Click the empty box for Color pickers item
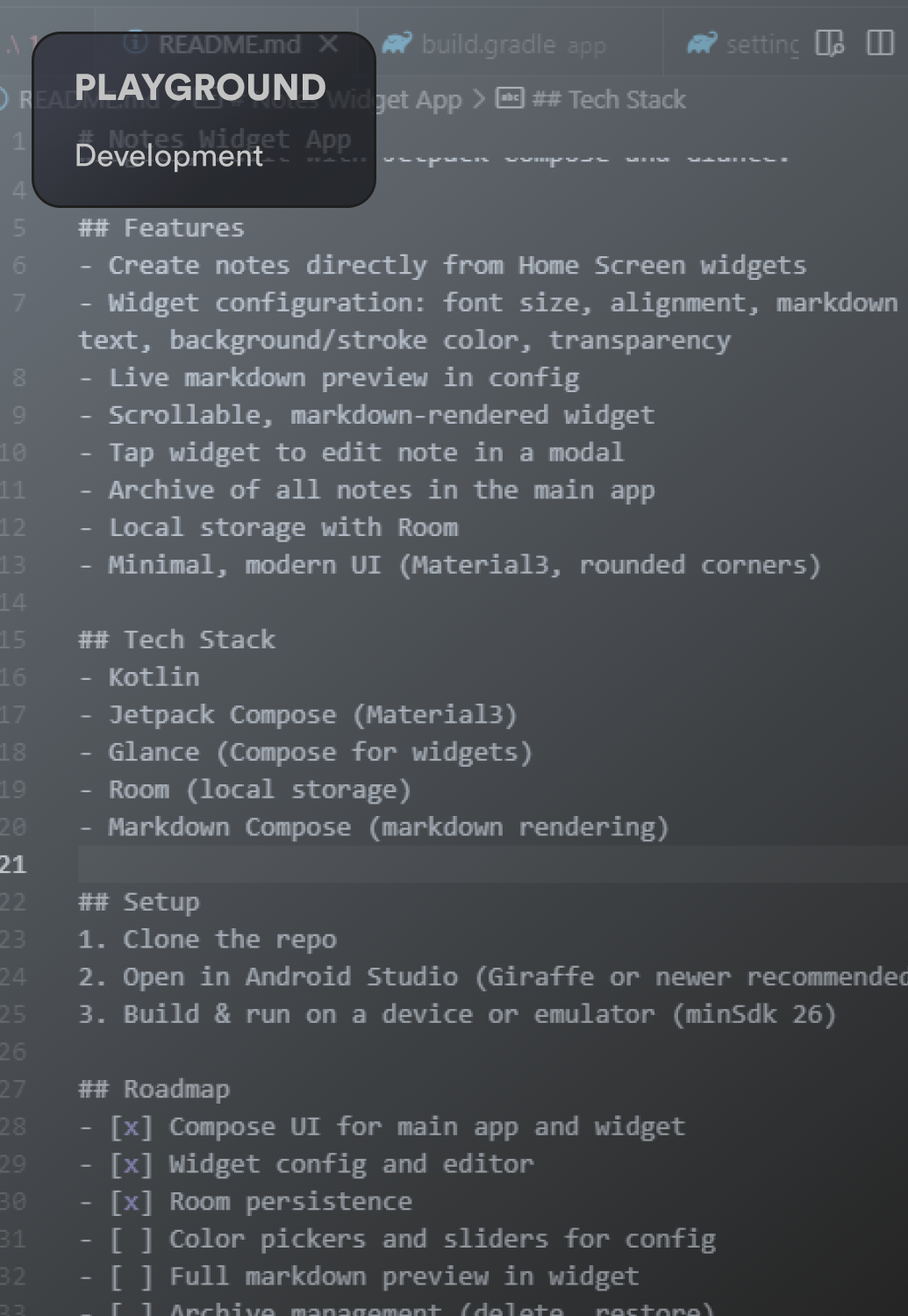The image size is (908, 1316). pyautogui.click(x=131, y=1239)
